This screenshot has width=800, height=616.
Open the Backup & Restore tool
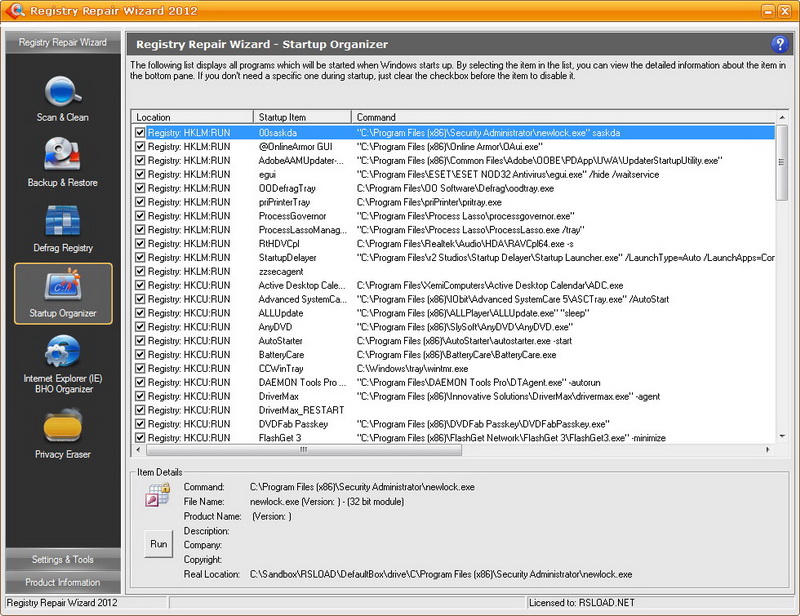(62, 163)
